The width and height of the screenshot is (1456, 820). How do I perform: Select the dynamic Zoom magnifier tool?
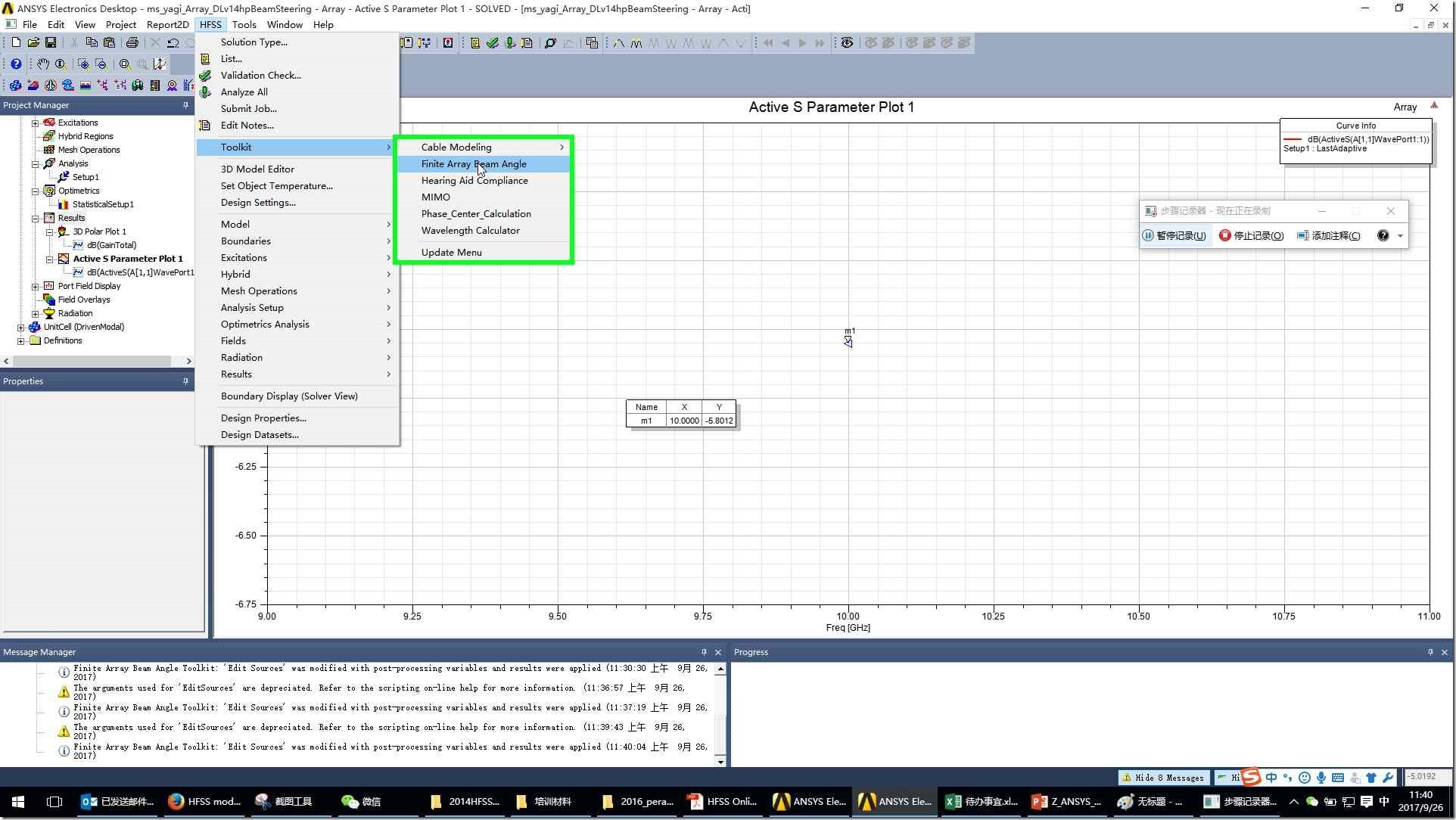click(x=61, y=64)
